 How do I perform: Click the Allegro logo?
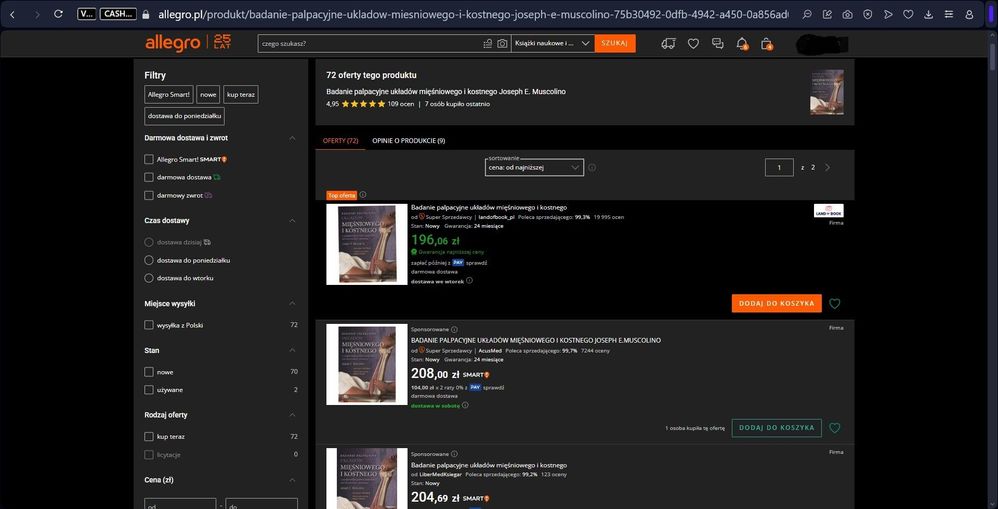point(172,43)
